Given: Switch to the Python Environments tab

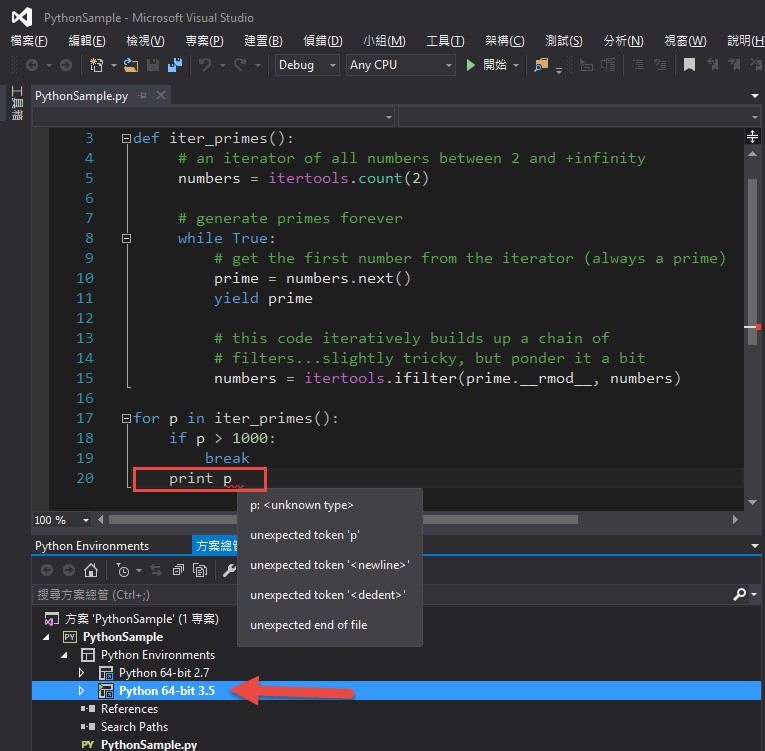Looking at the screenshot, I should pyautogui.click(x=92, y=546).
